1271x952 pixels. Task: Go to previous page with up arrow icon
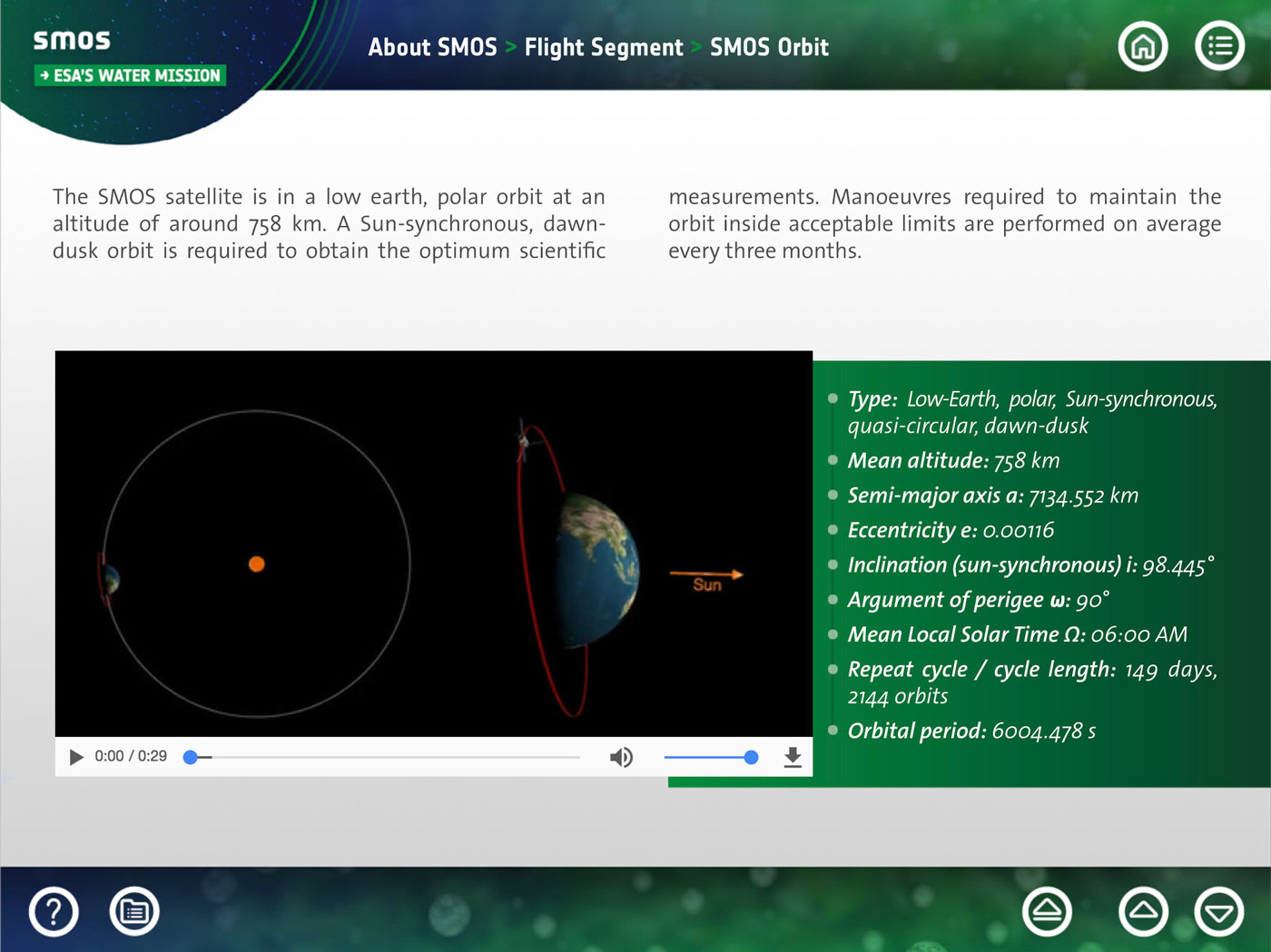[1143, 911]
